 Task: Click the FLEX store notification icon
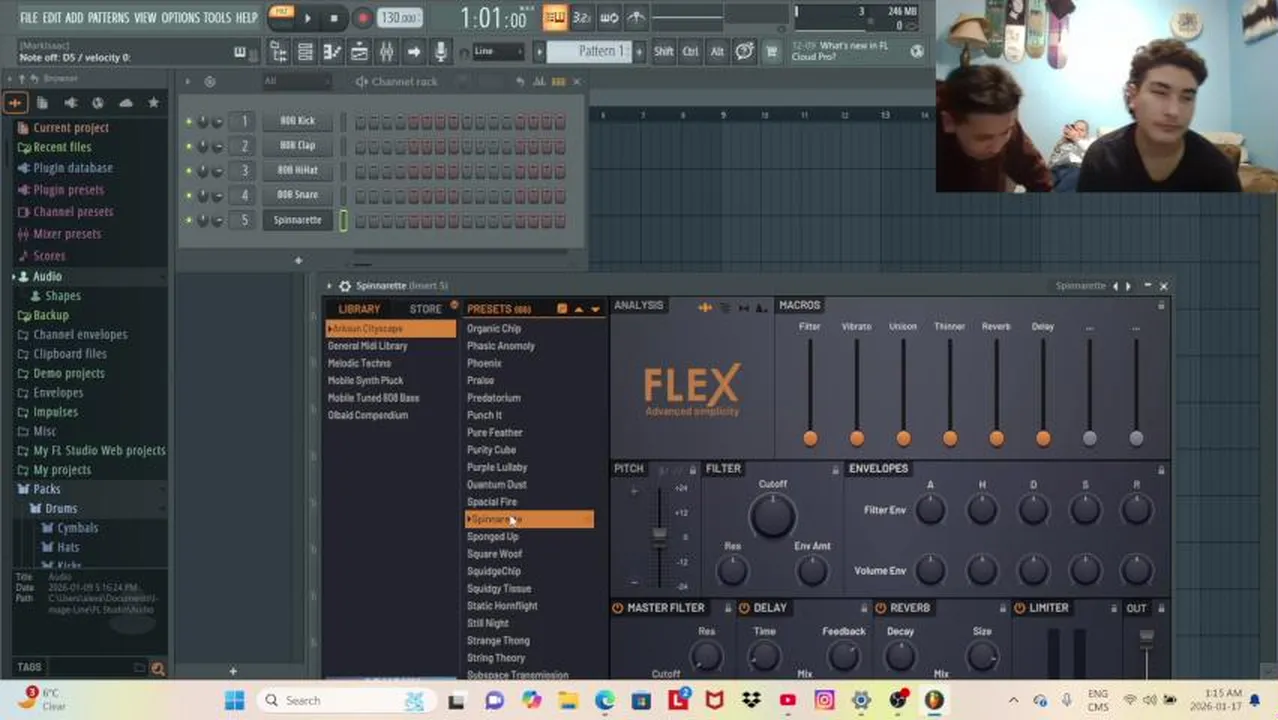[454, 304]
